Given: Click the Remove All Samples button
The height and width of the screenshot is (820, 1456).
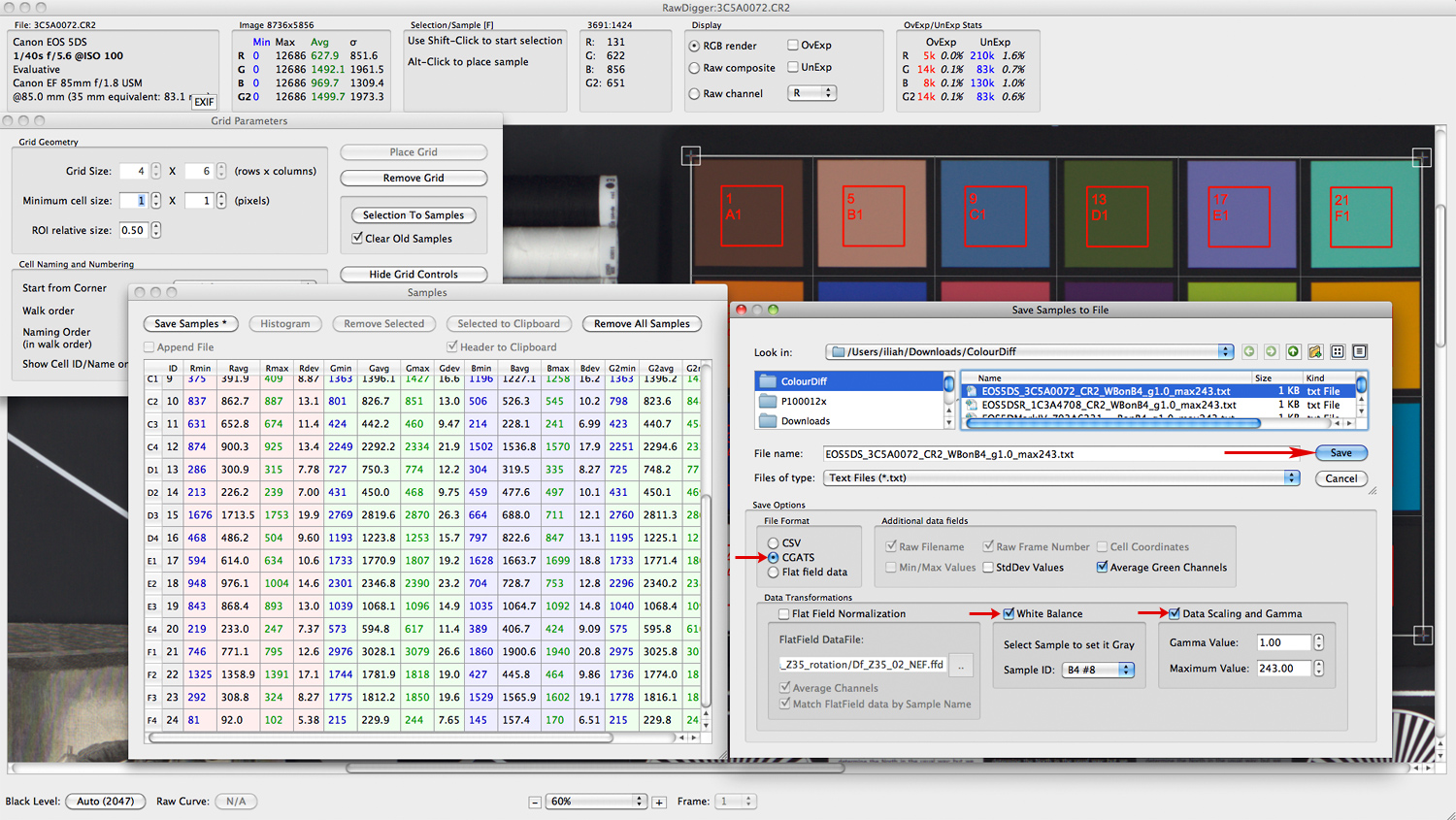Looking at the screenshot, I should (x=642, y=324).
